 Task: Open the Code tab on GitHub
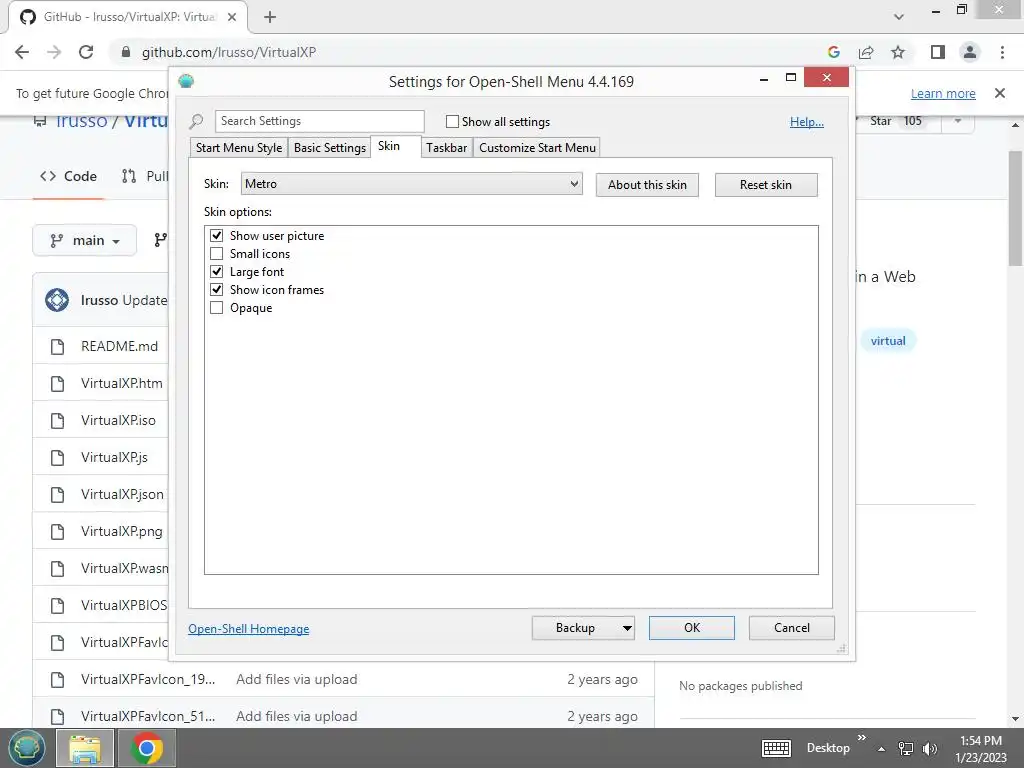tap(69, 176)
